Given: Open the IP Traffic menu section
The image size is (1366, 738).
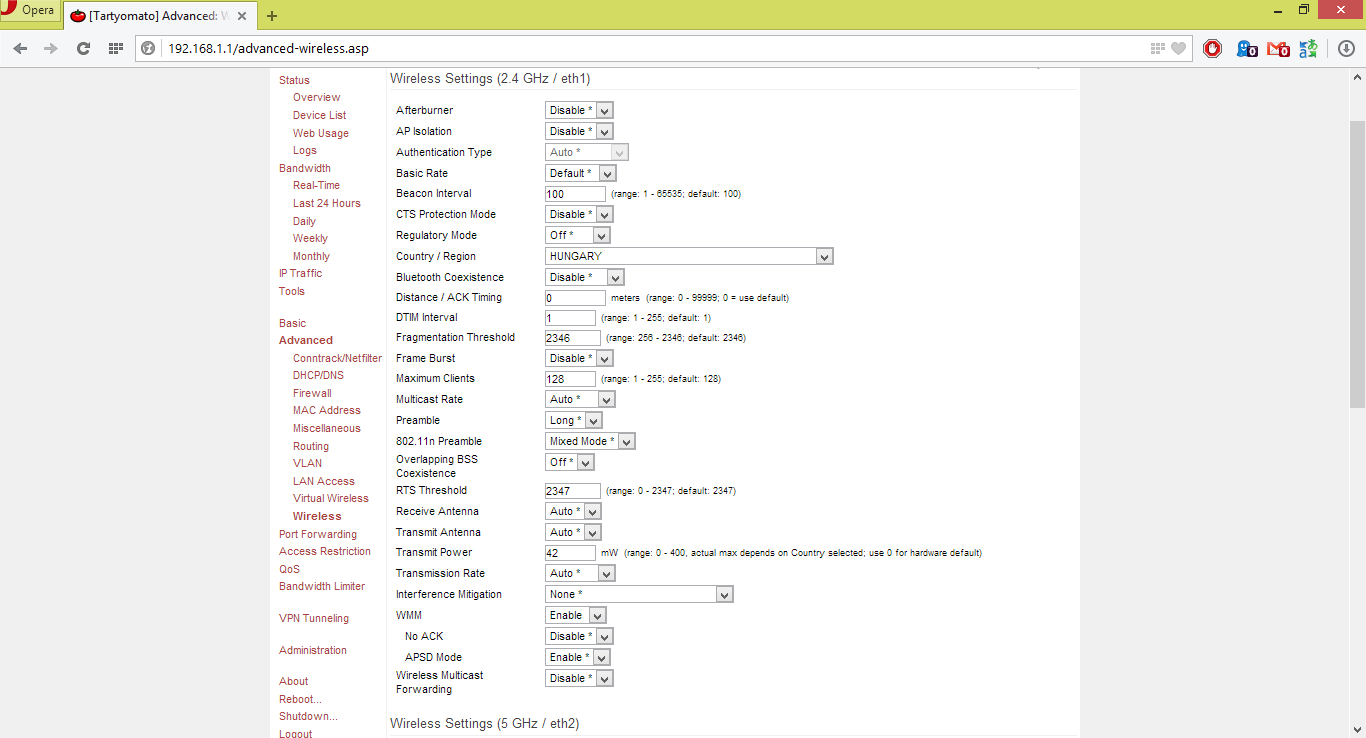Looking at the screenshot, I should tap(300, 273).
